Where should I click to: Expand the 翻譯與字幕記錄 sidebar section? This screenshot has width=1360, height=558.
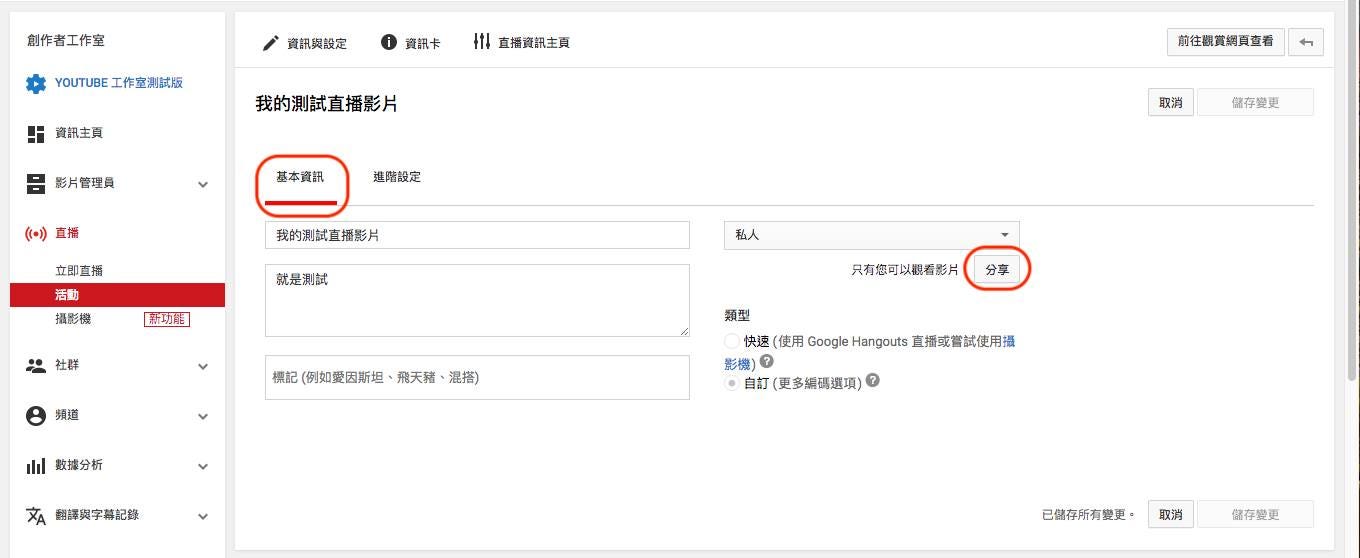(x=203, y=516)
